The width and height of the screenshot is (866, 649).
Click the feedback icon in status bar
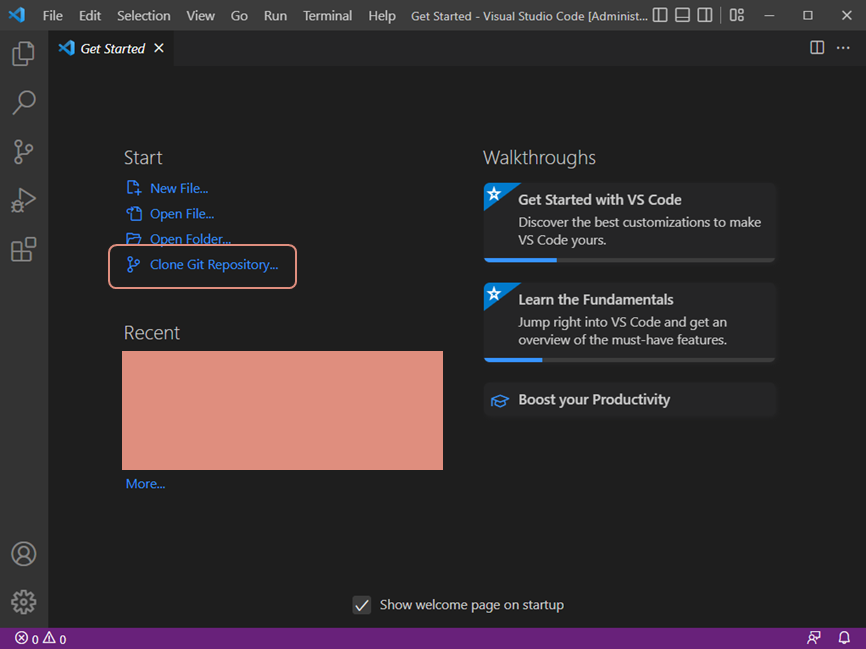(x=814, y=638)
